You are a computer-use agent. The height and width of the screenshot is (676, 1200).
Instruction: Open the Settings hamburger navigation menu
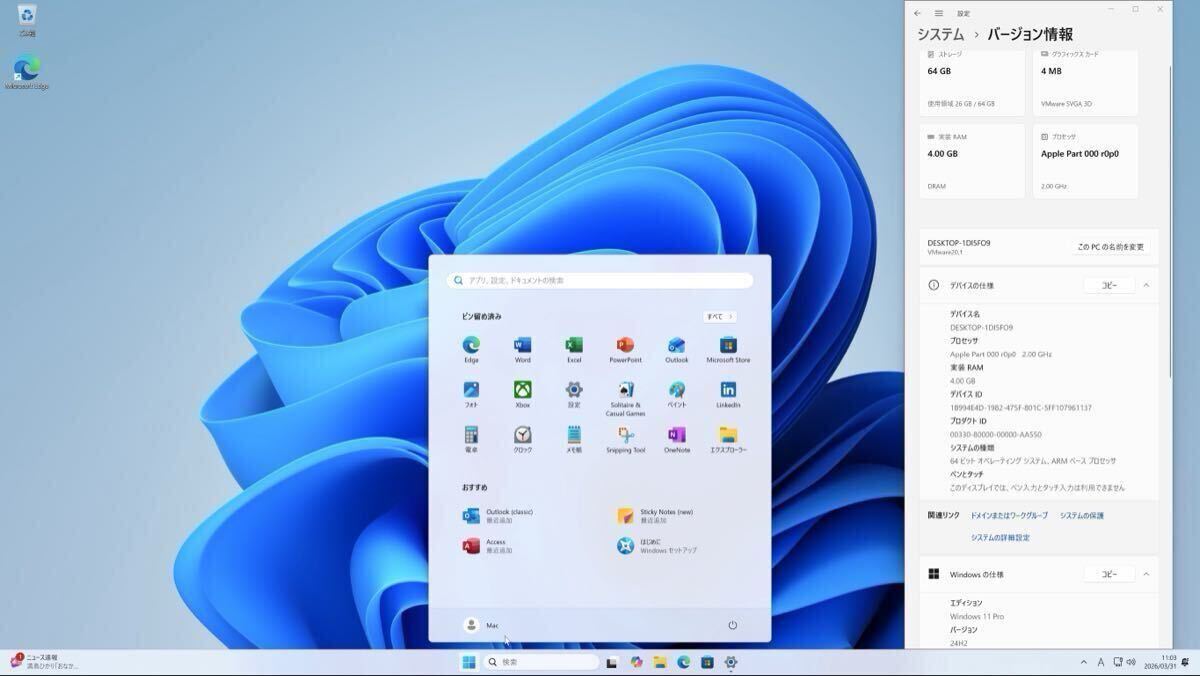(x=939, y=13)
